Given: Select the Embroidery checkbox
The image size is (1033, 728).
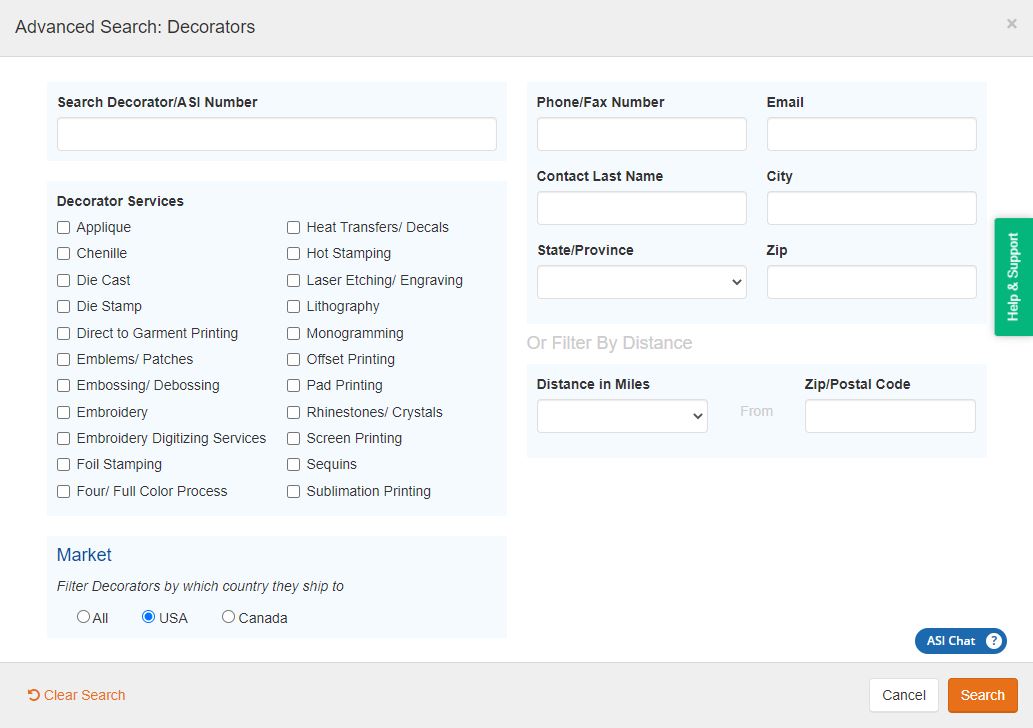Looking at the screenshot, I should [63, 412].
